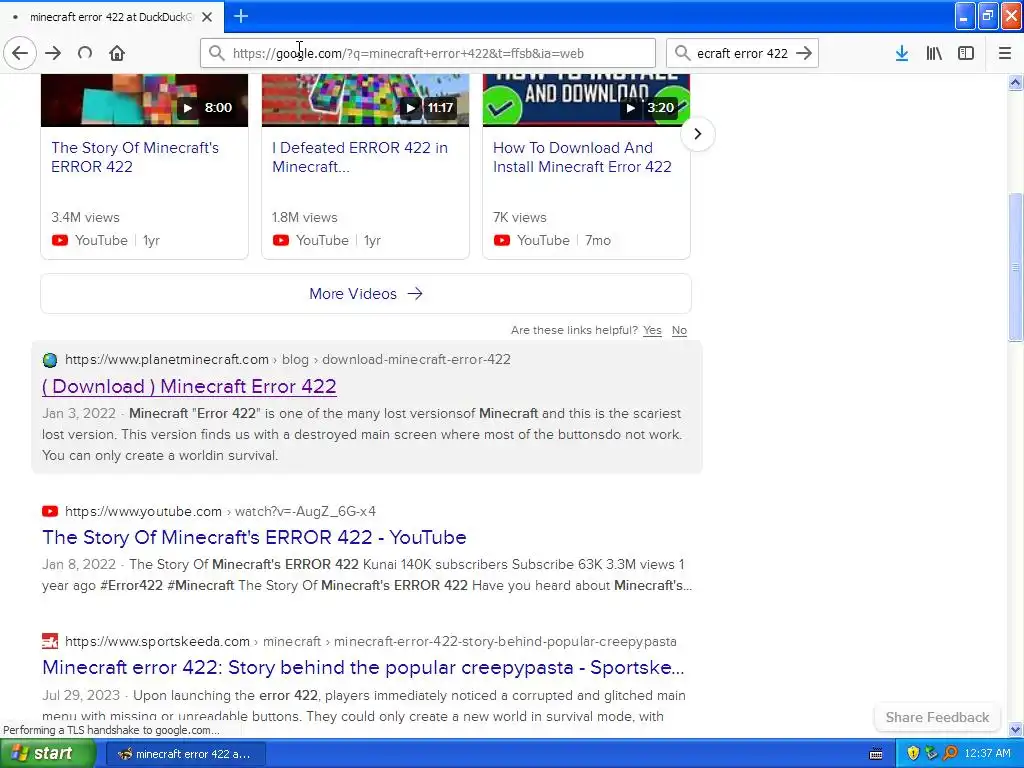The height and width of the screenshot is (768, 1024).
Task: Open sportskeeda.com result URL breadcrumb
Action: tap(370, 641)
